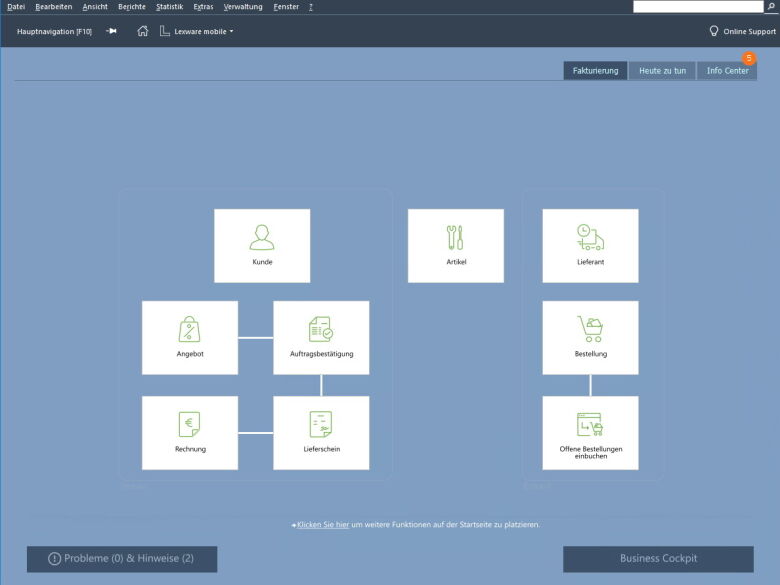Toggle the pin icon beside Hauptnavigation
Viewport: 780px width, 585px height.
coord(111,31)
